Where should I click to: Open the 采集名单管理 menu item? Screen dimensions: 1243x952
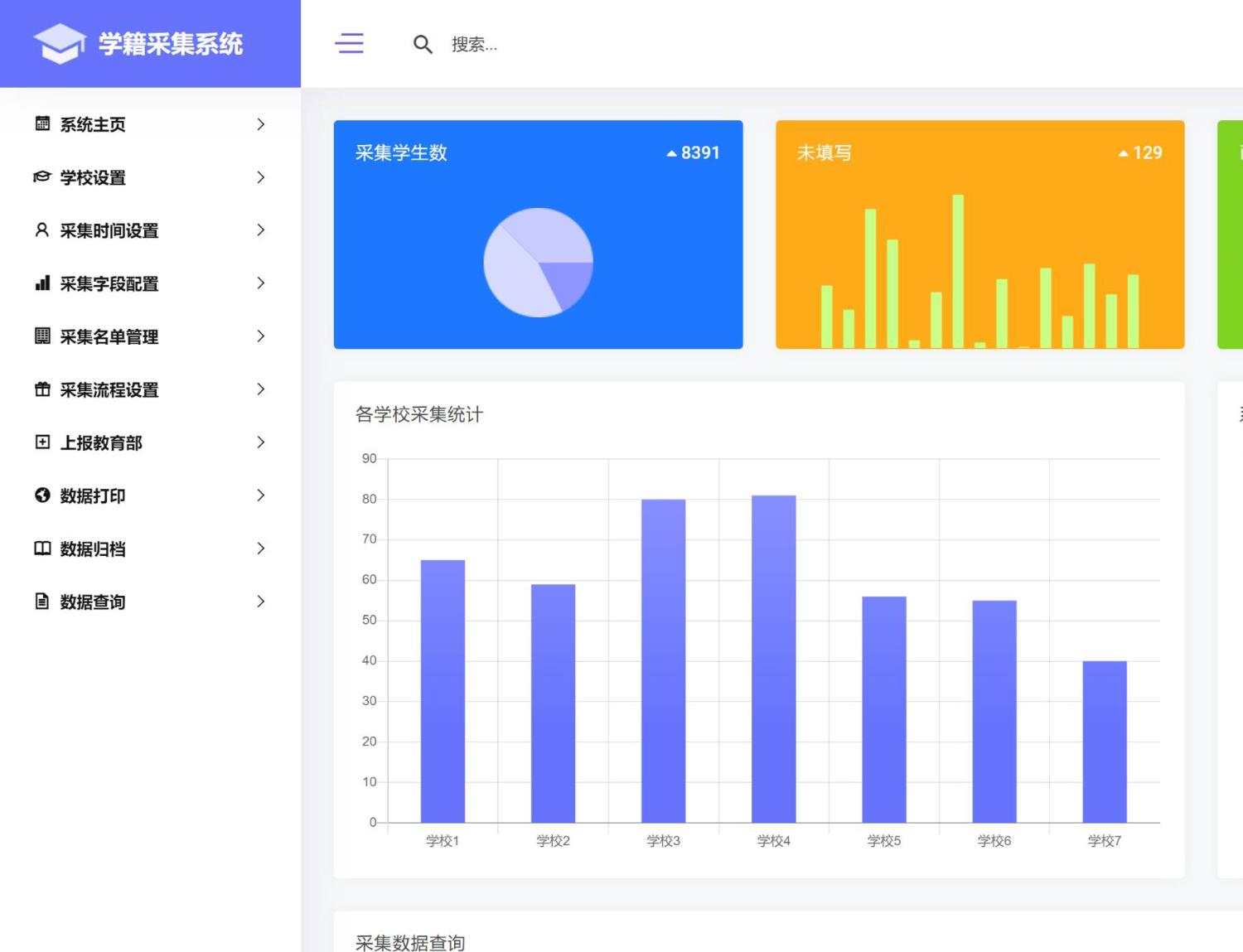tap(150, 336)
